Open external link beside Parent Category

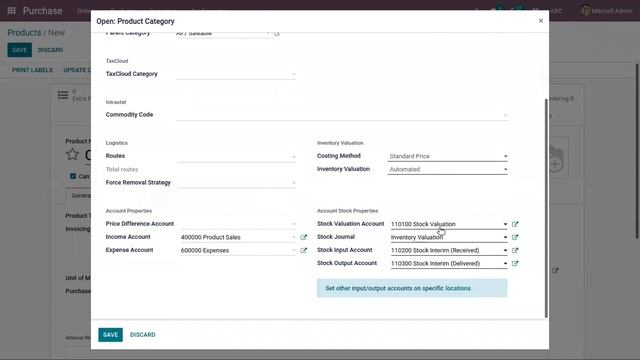(277, 33)
